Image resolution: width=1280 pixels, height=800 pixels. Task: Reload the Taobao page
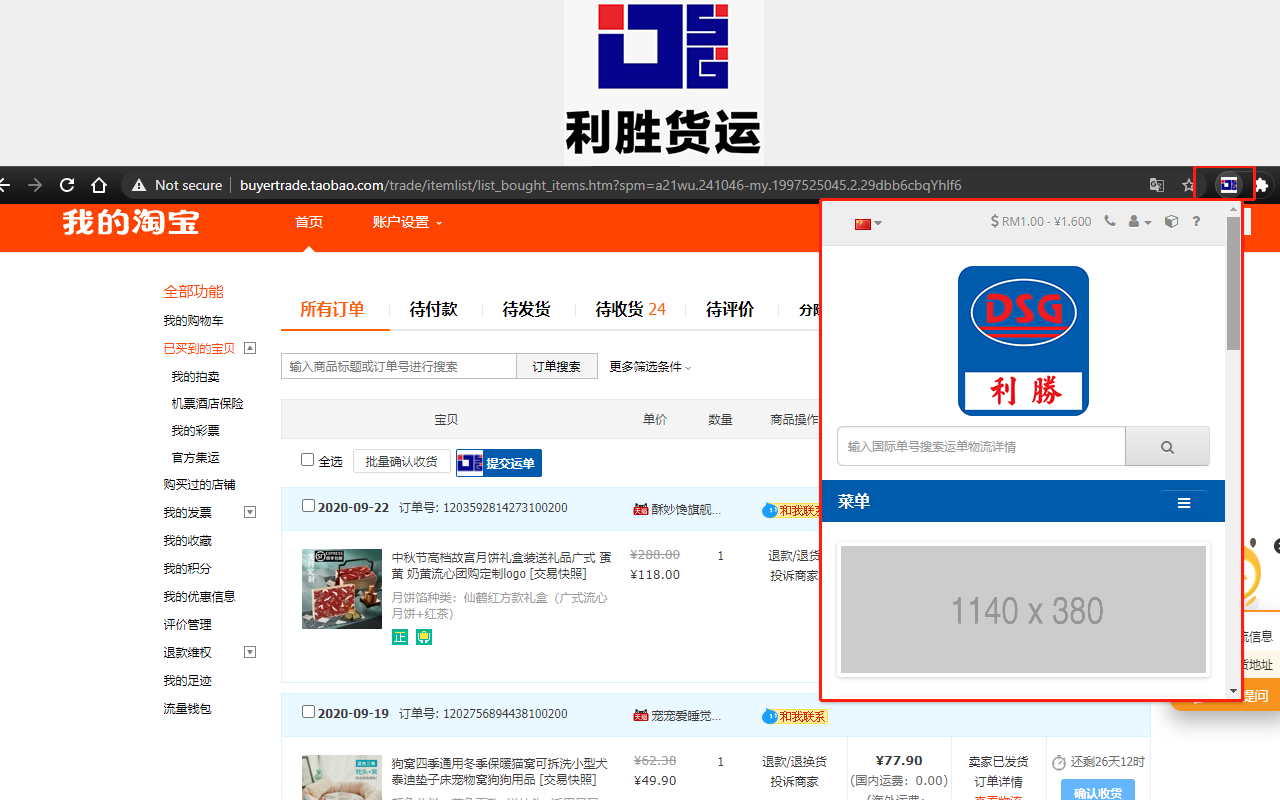67,185
